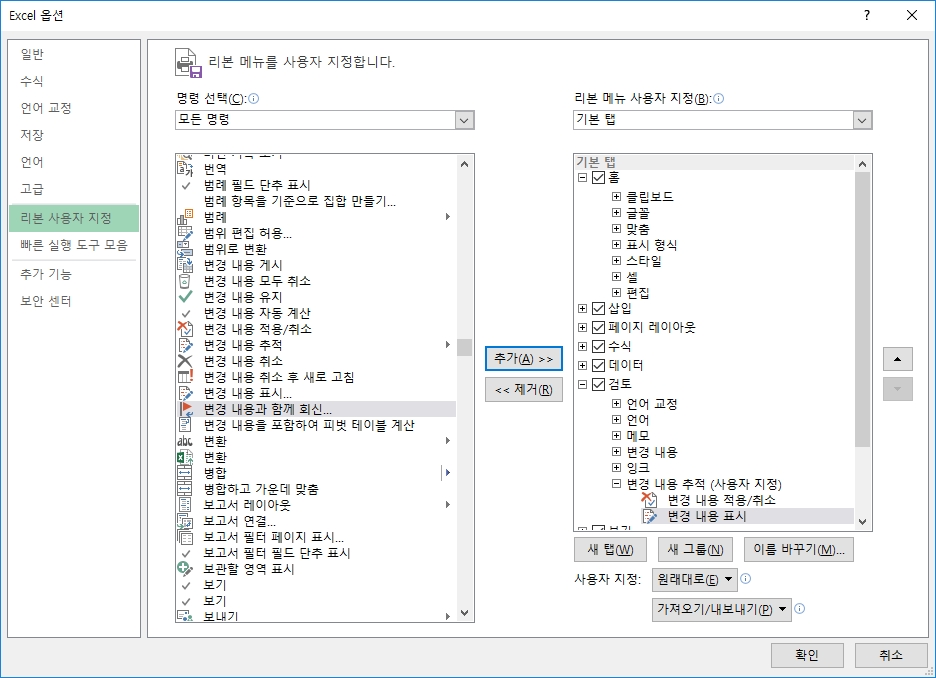Click the info icon next to 명령 선택
Viewport: 936px width, 678px height.
pos(254,99)
